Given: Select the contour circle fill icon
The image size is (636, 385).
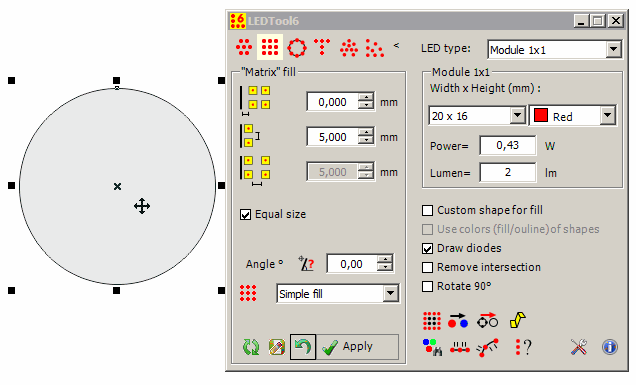Looking at the screenshot, I should tap(297, 47).
